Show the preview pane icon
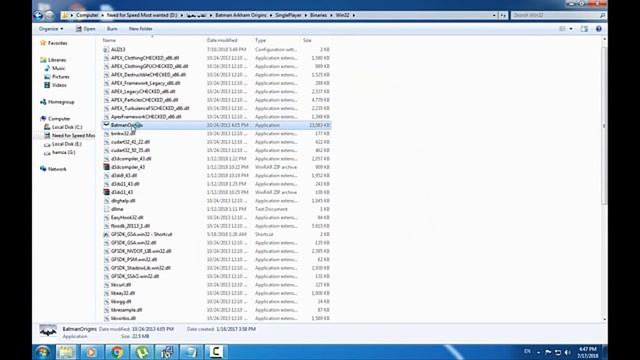This screenshot has width=640, height=360. [x=584, y=29]
